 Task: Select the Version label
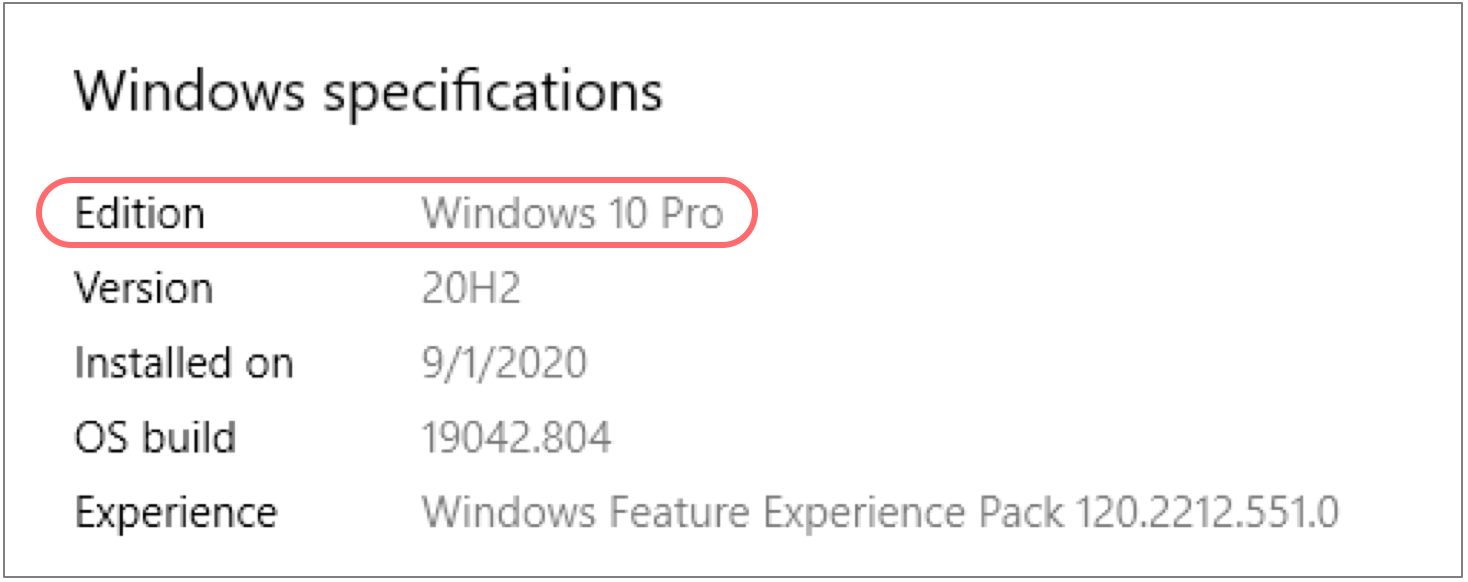(144, 288)
